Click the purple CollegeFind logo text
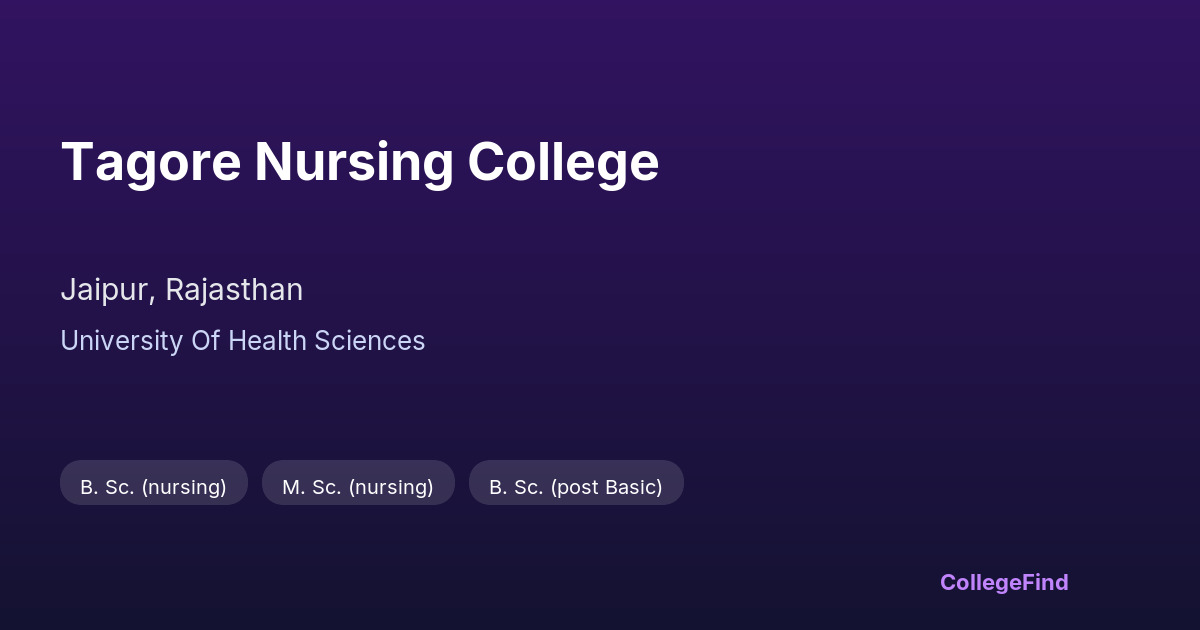1200x630 pixels. (x=1003, y=582)
